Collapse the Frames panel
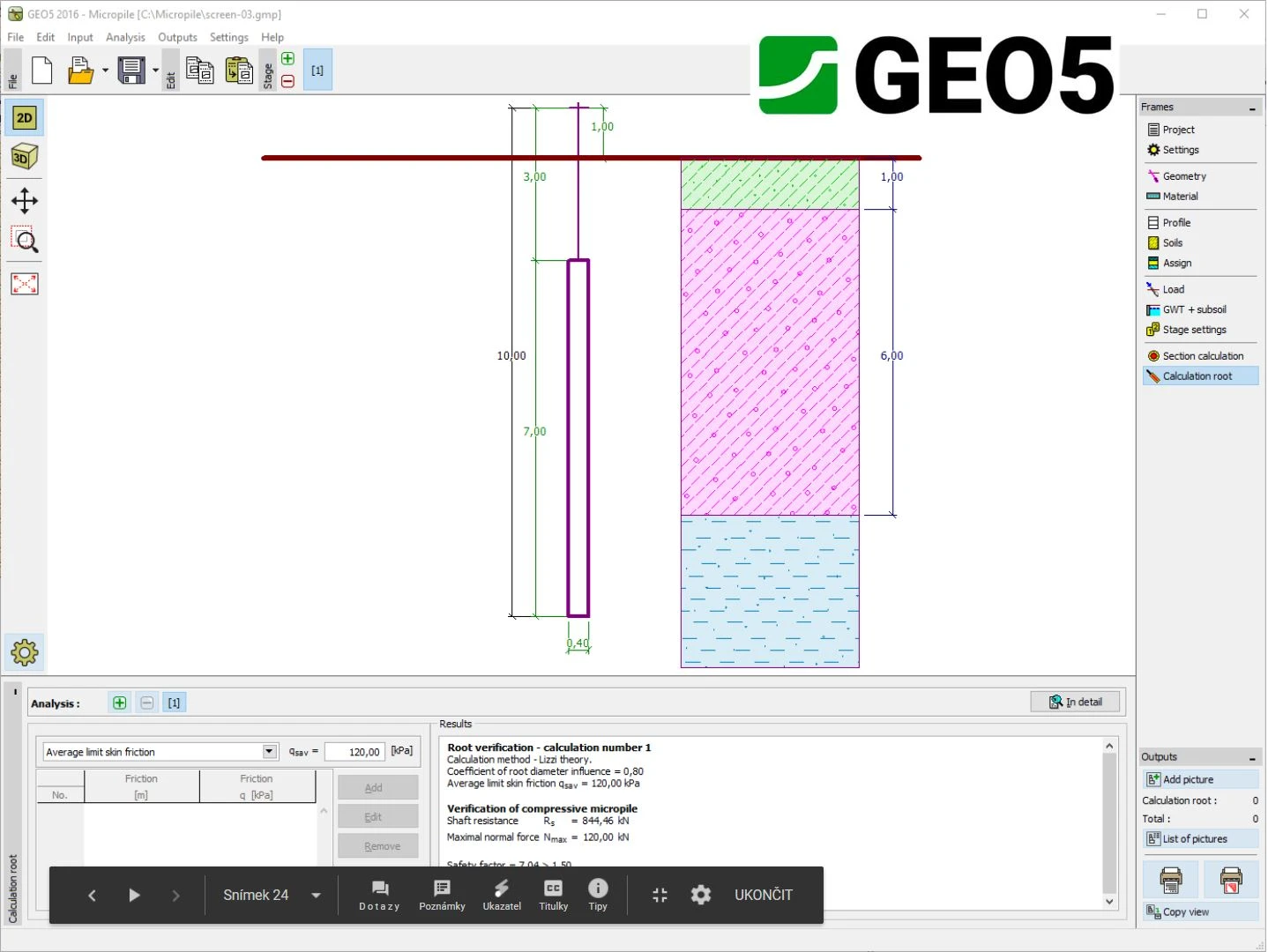 (x=1252, y=108)
